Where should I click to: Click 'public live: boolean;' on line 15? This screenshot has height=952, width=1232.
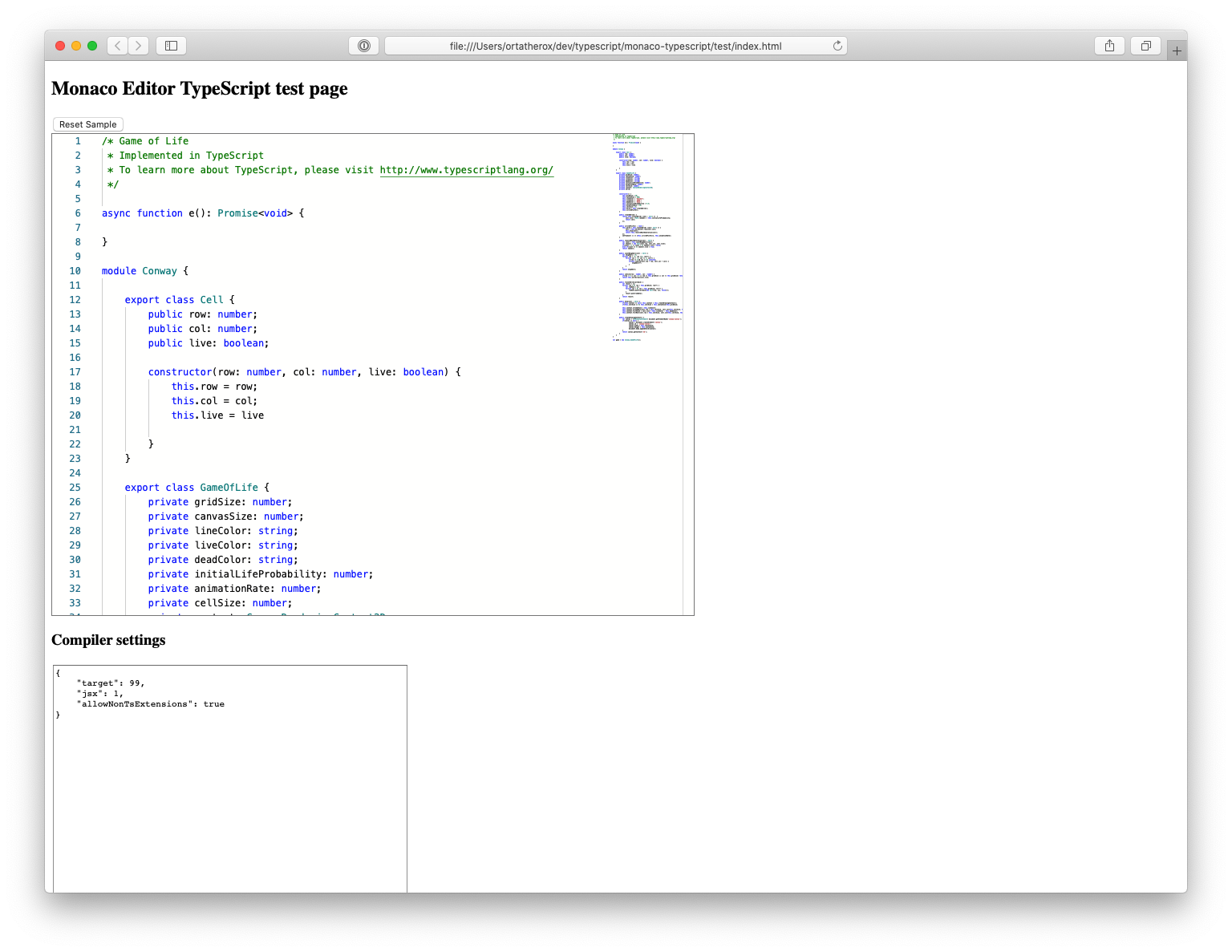(x=209, y=343)
